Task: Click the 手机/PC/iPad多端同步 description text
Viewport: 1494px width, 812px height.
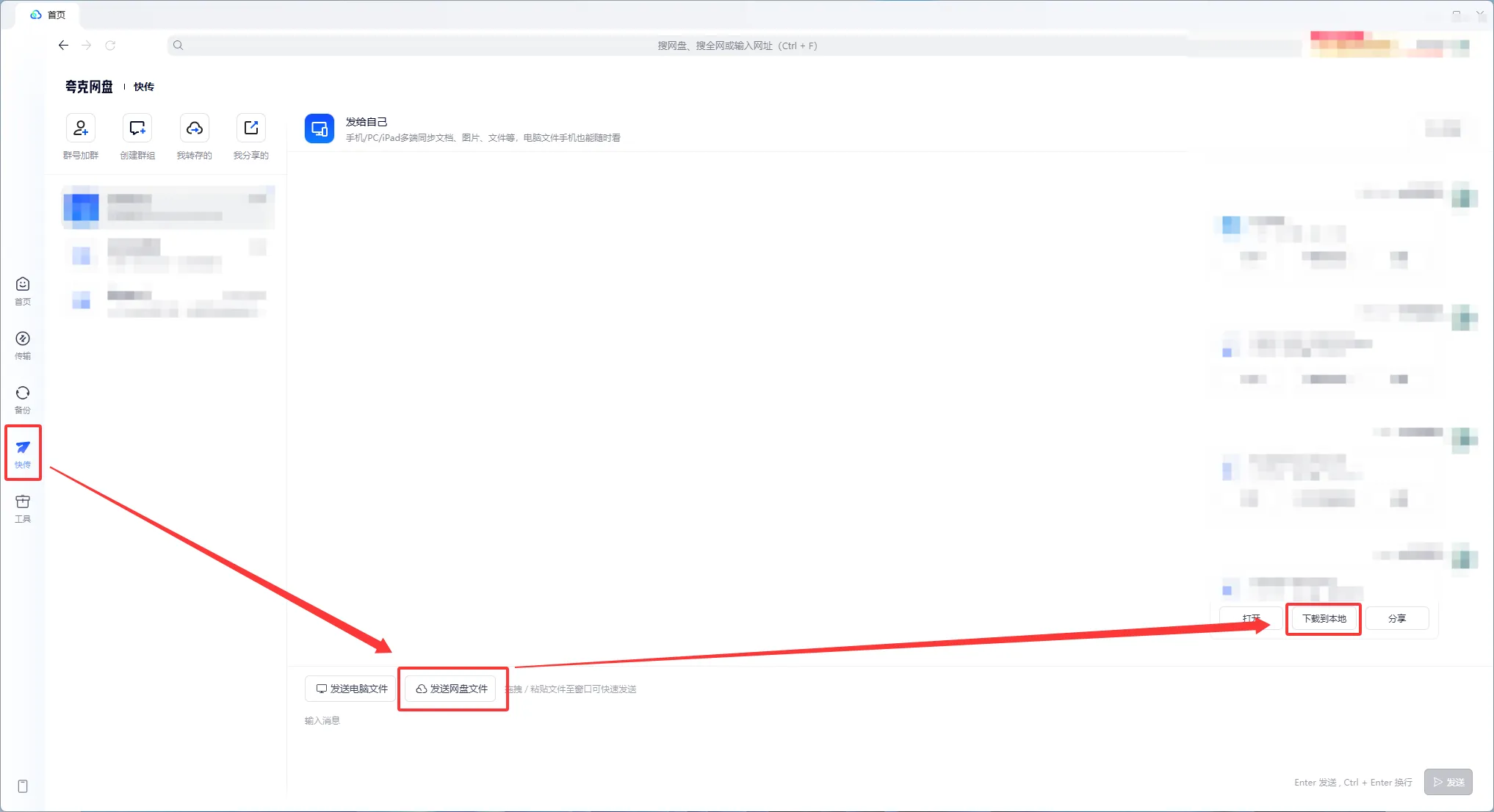Action: (x=483, y=138)
